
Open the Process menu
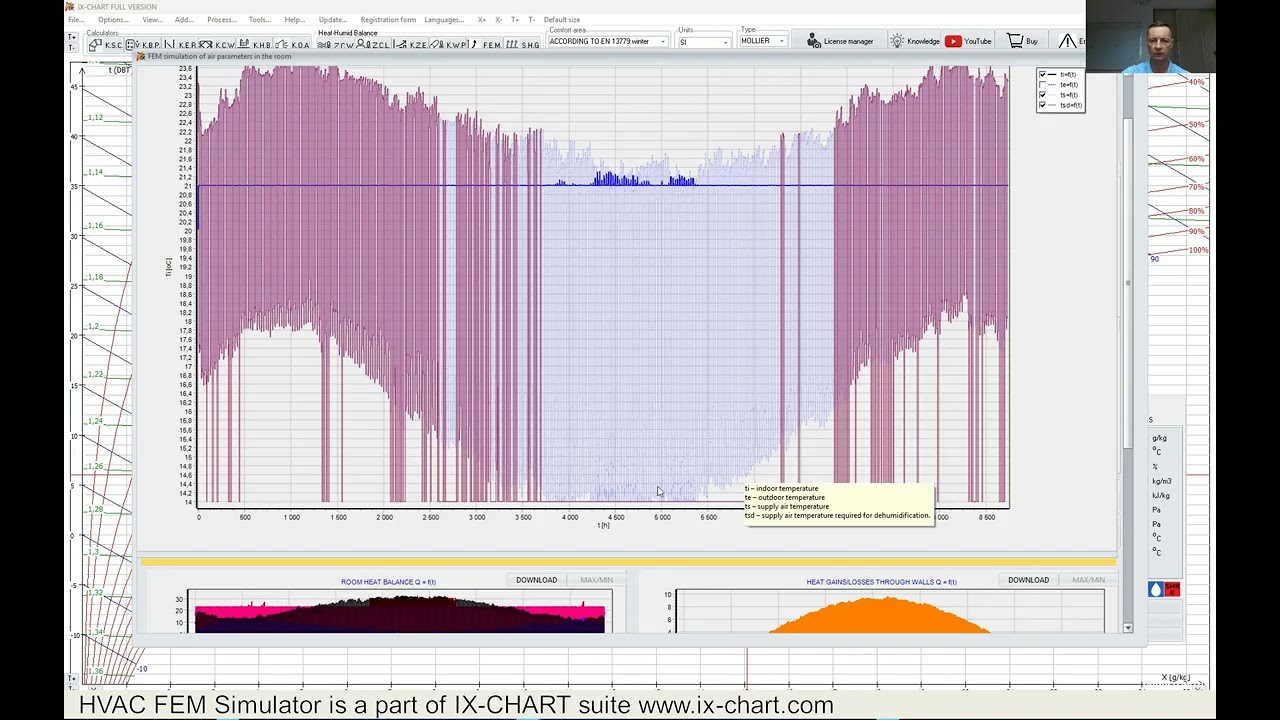[x=222, y=20]
